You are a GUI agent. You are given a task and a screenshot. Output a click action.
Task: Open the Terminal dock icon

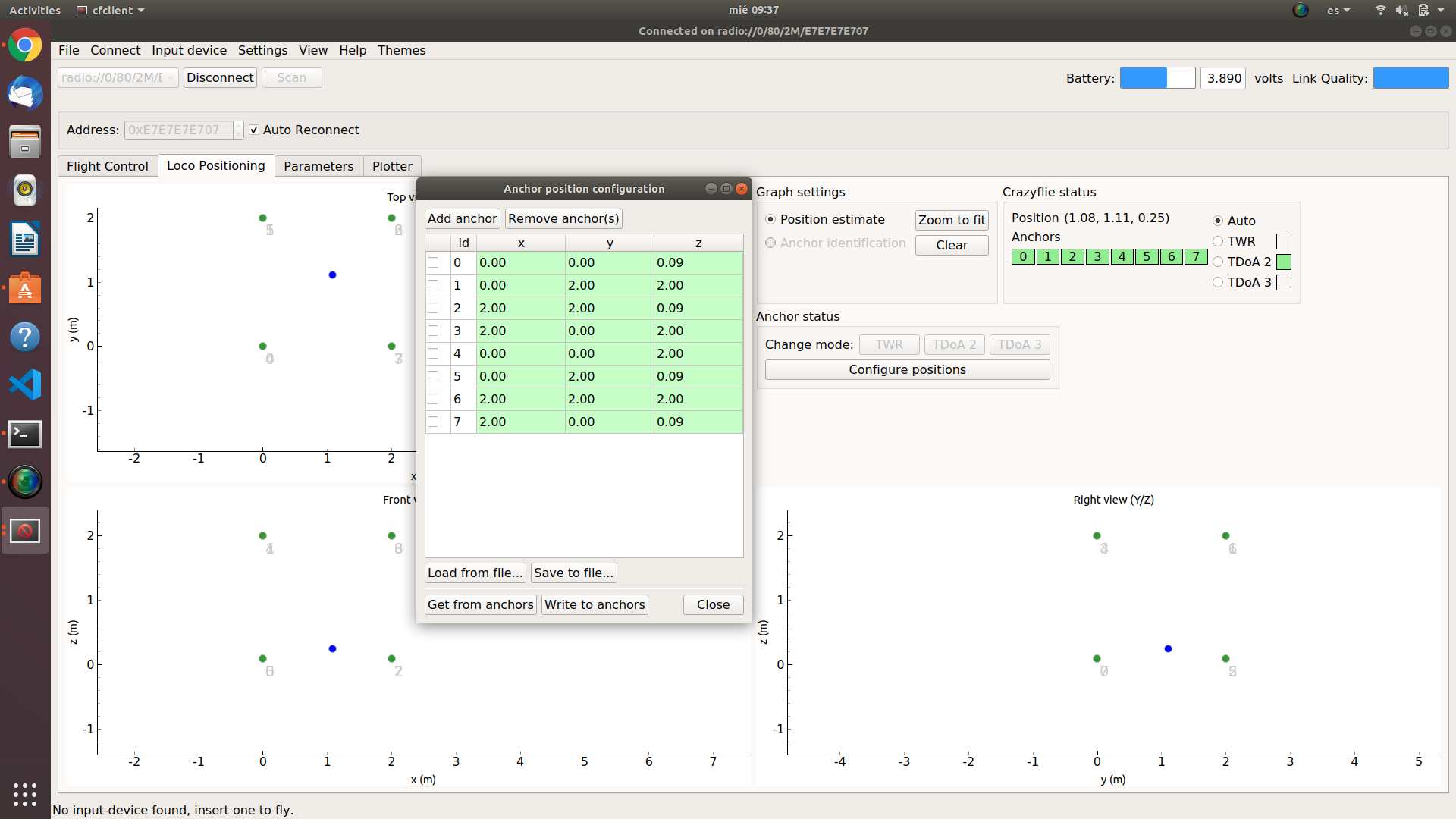coord(25,434)
